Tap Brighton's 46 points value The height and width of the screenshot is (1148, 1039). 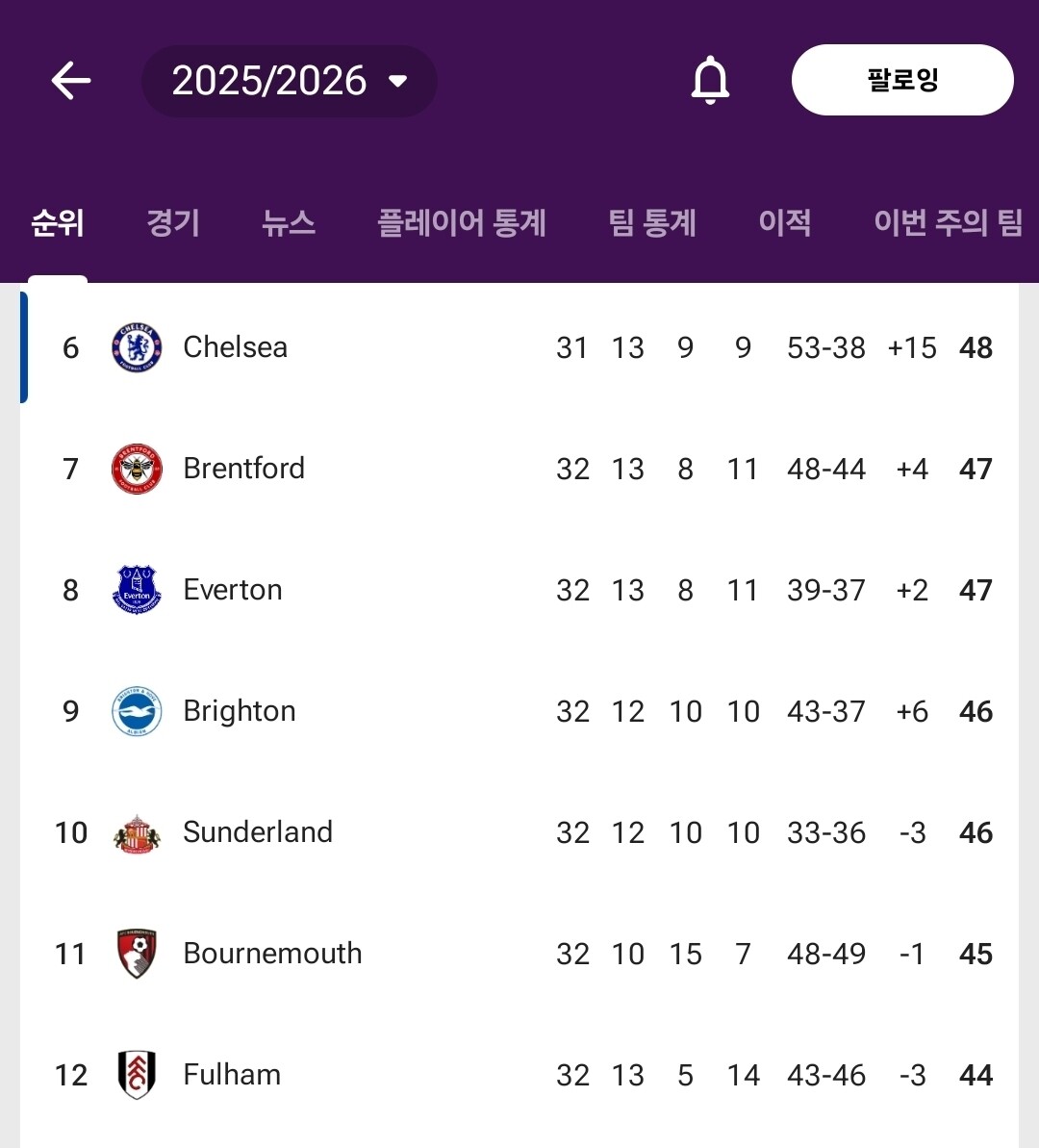pos(976,711)
